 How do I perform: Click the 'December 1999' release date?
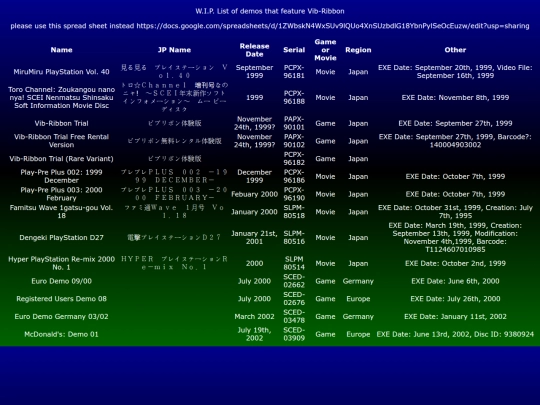coord(255,176)
